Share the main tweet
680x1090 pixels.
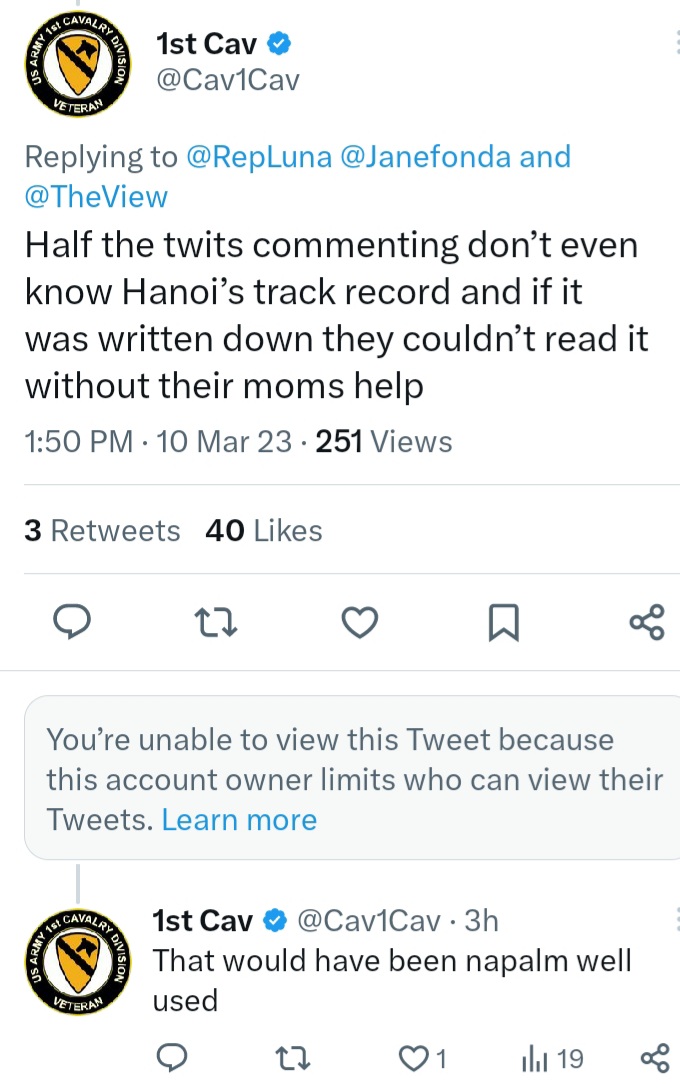pyautogui.click(x=647, y=622)
